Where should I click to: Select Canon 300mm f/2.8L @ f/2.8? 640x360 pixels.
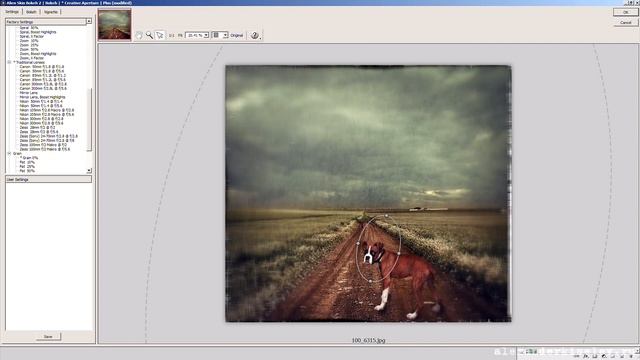point(43,84)
